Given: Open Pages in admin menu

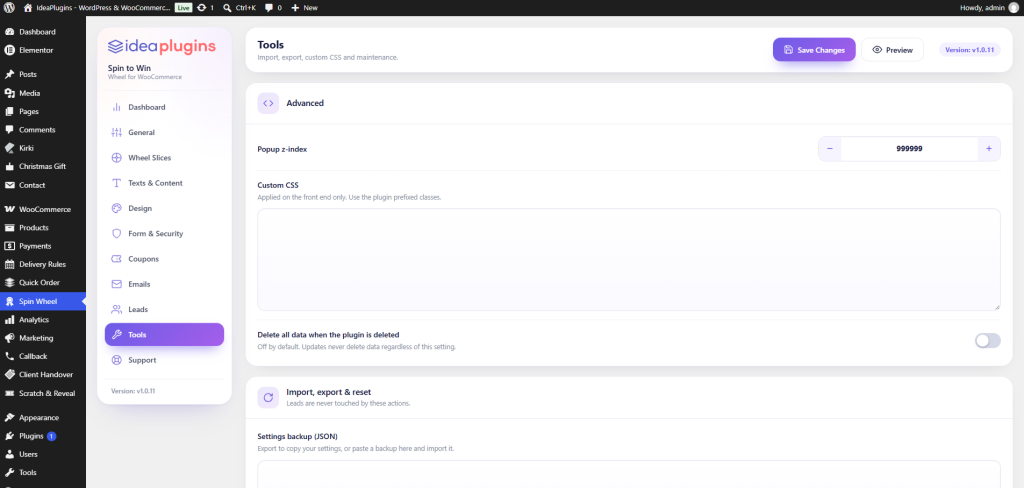Looking at the screenshot, I should [x=42, y=111].
